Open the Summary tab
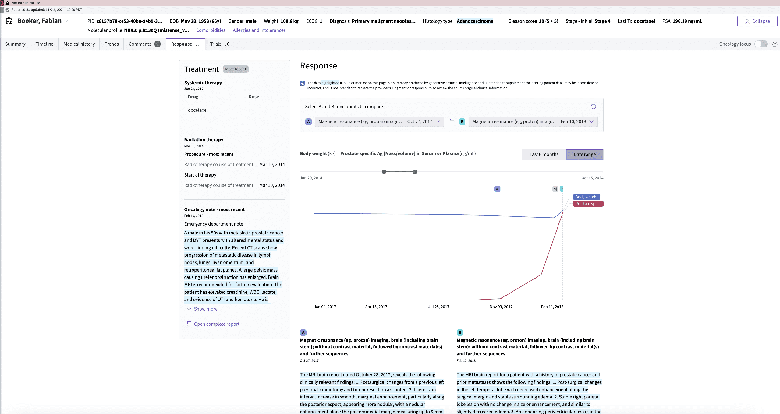 pos(16,44)
